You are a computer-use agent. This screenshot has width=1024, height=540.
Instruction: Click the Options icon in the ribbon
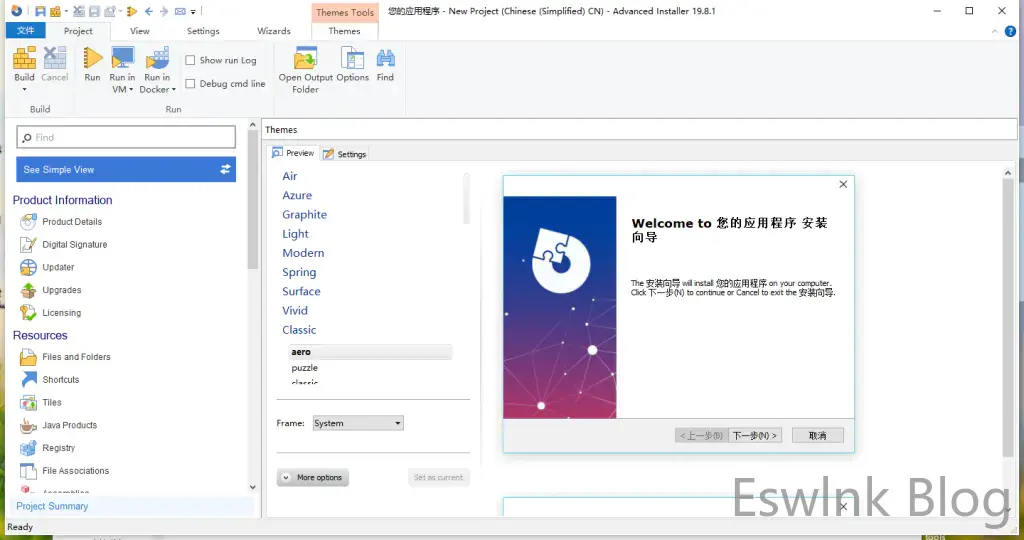(352, 59)
